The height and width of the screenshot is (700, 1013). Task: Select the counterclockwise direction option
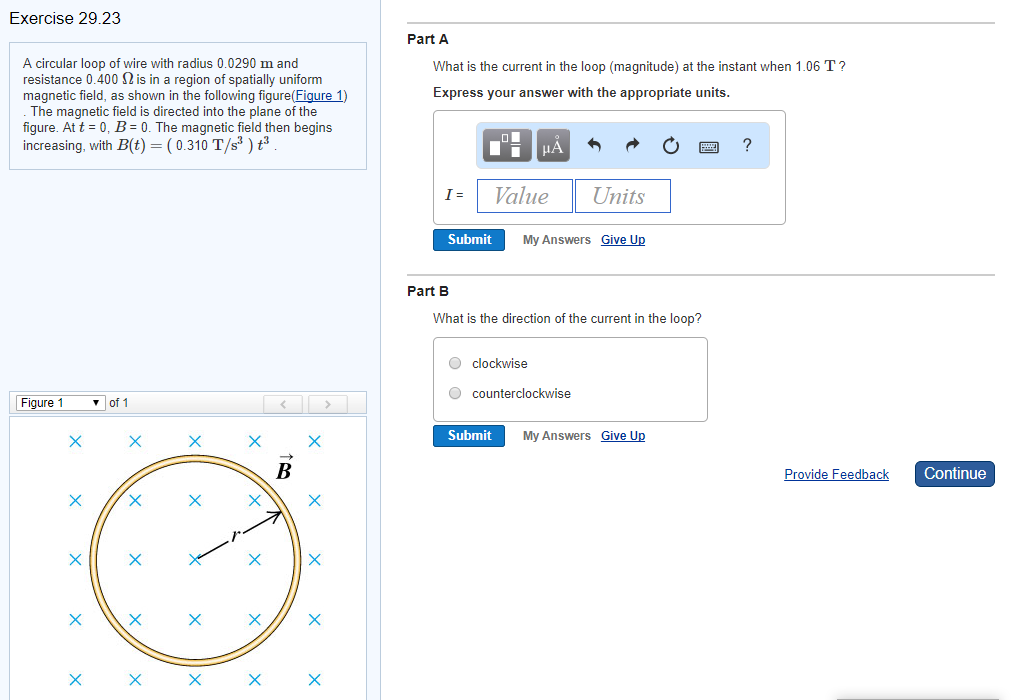click(x=455, y=393)
